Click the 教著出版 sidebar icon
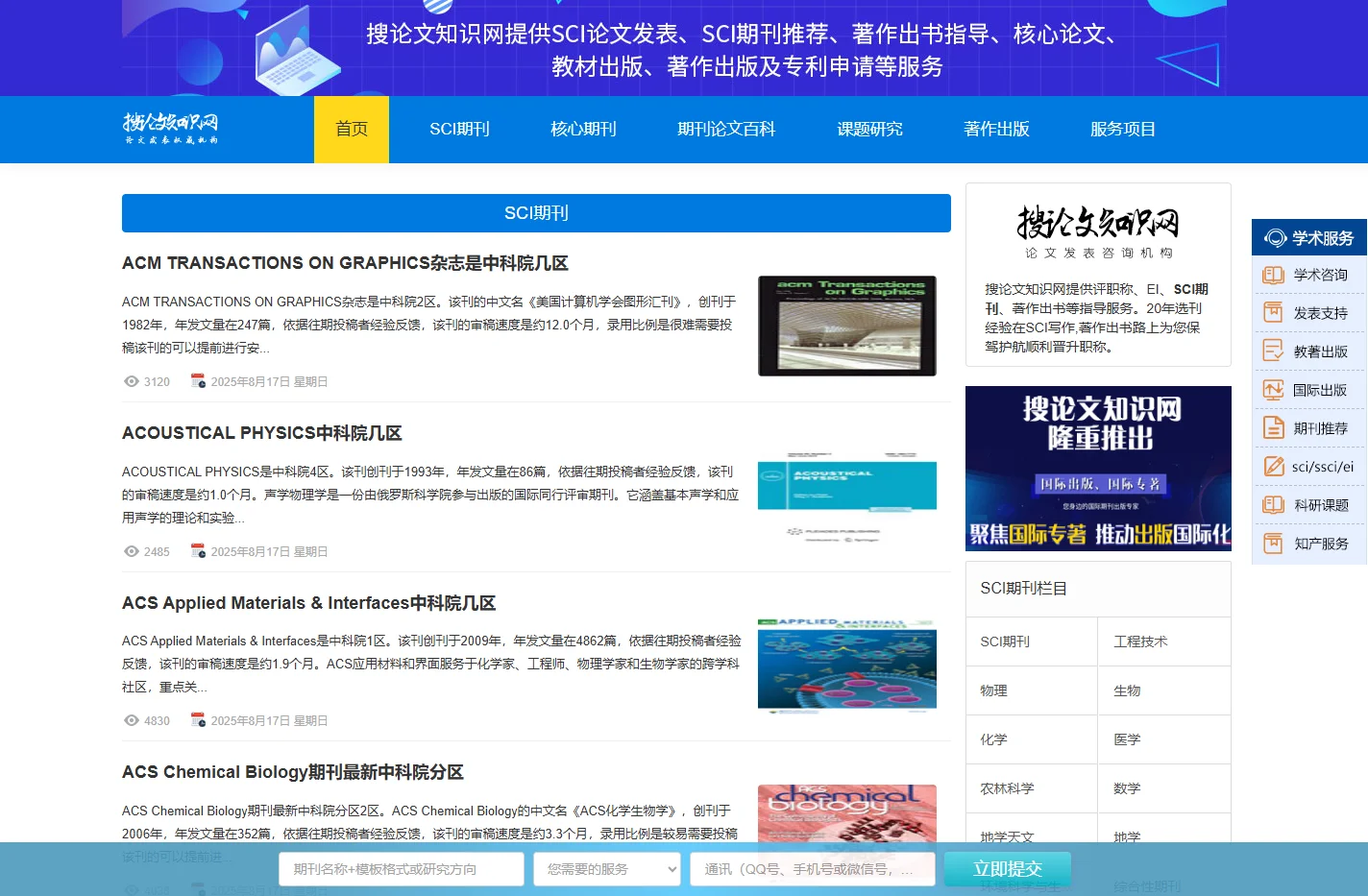Image resolution: width=1368 pixels, height=896 pixels. 1273,351
